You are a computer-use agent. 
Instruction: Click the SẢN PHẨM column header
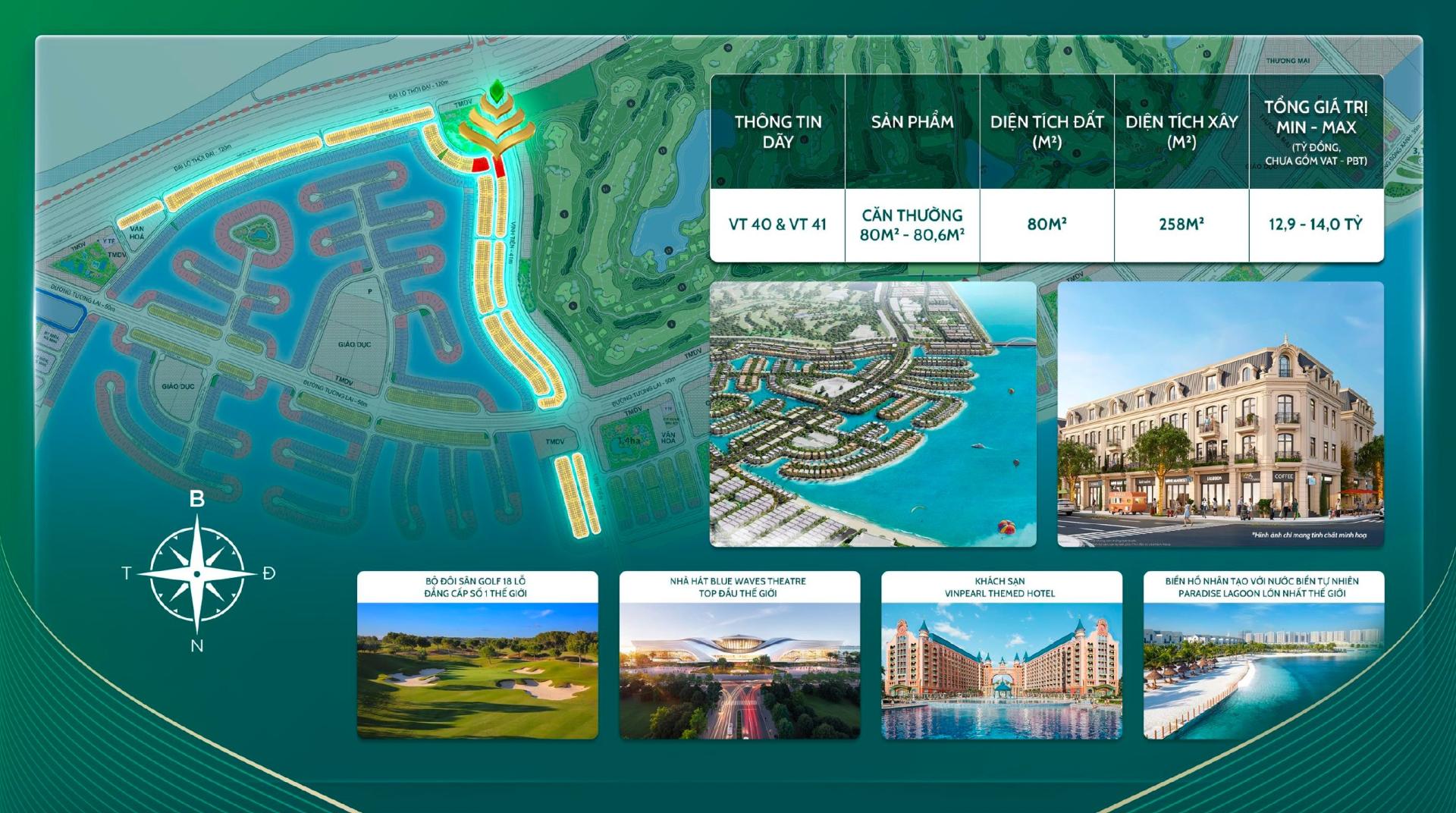pos(912,122)
